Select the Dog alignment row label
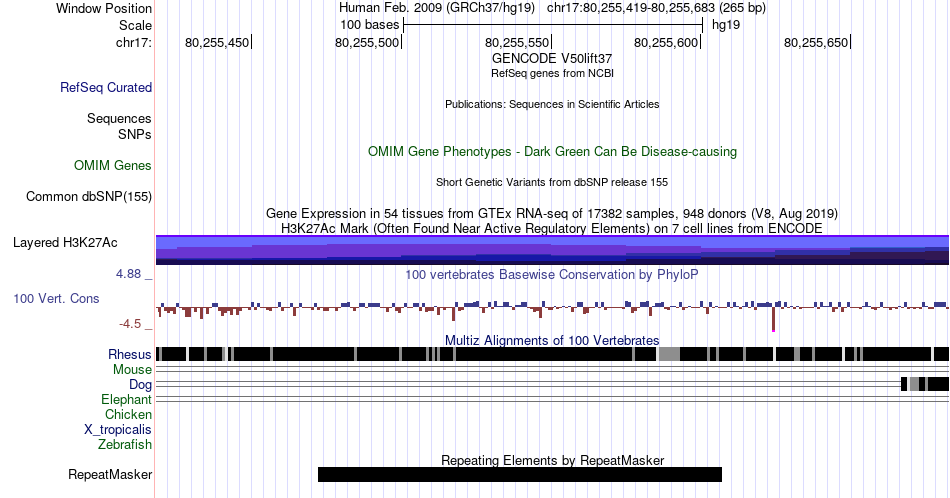 (140, 385)
